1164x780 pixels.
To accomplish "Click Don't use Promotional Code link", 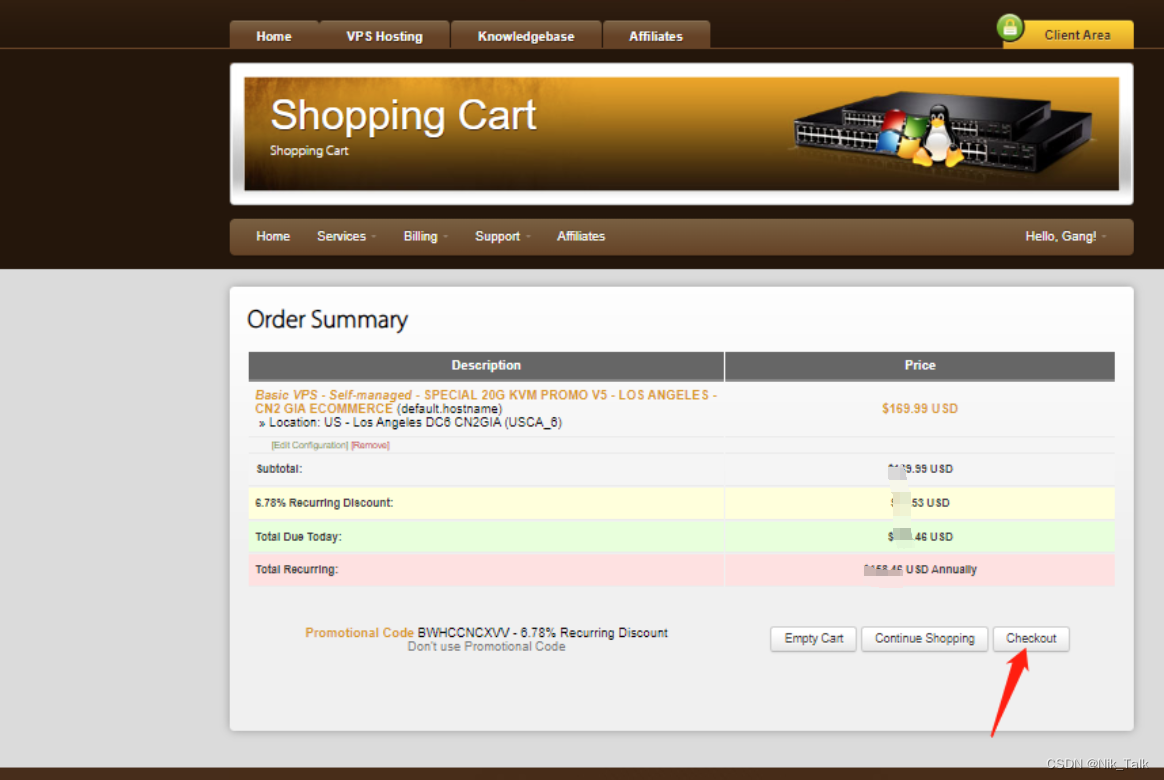I will [486, 646].
